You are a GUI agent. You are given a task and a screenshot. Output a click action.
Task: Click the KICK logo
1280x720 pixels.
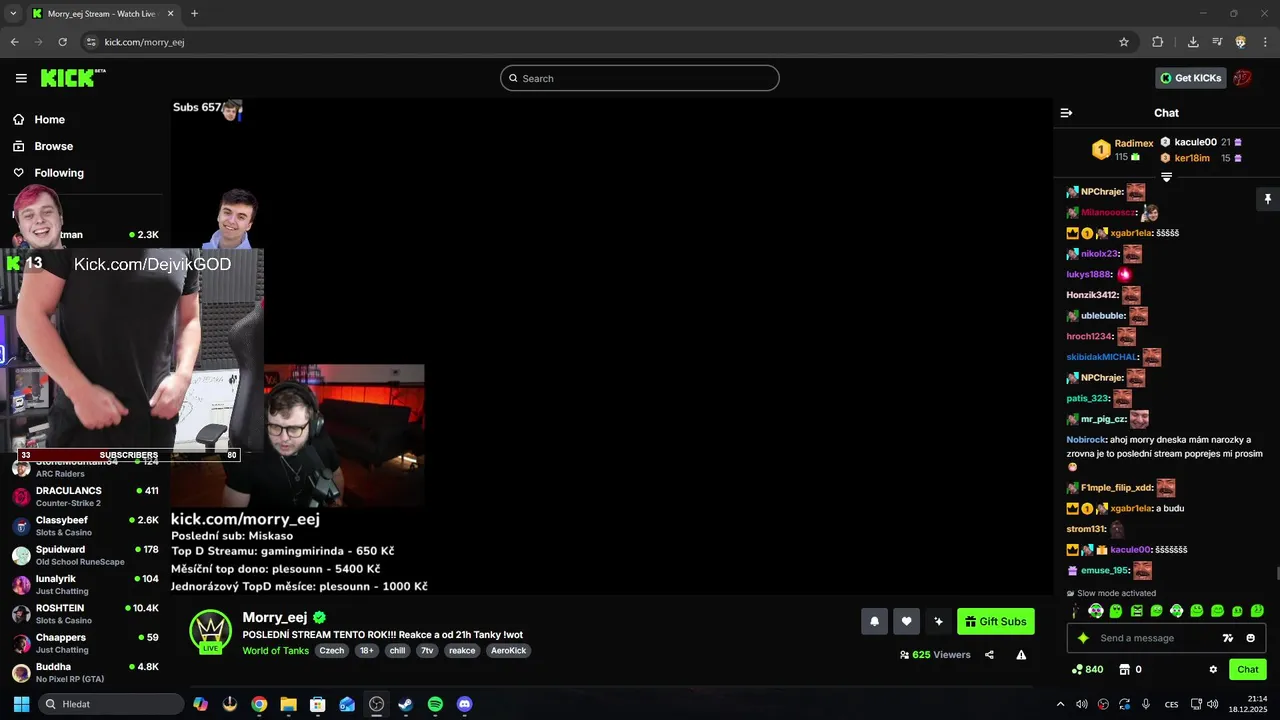(72, 78)
